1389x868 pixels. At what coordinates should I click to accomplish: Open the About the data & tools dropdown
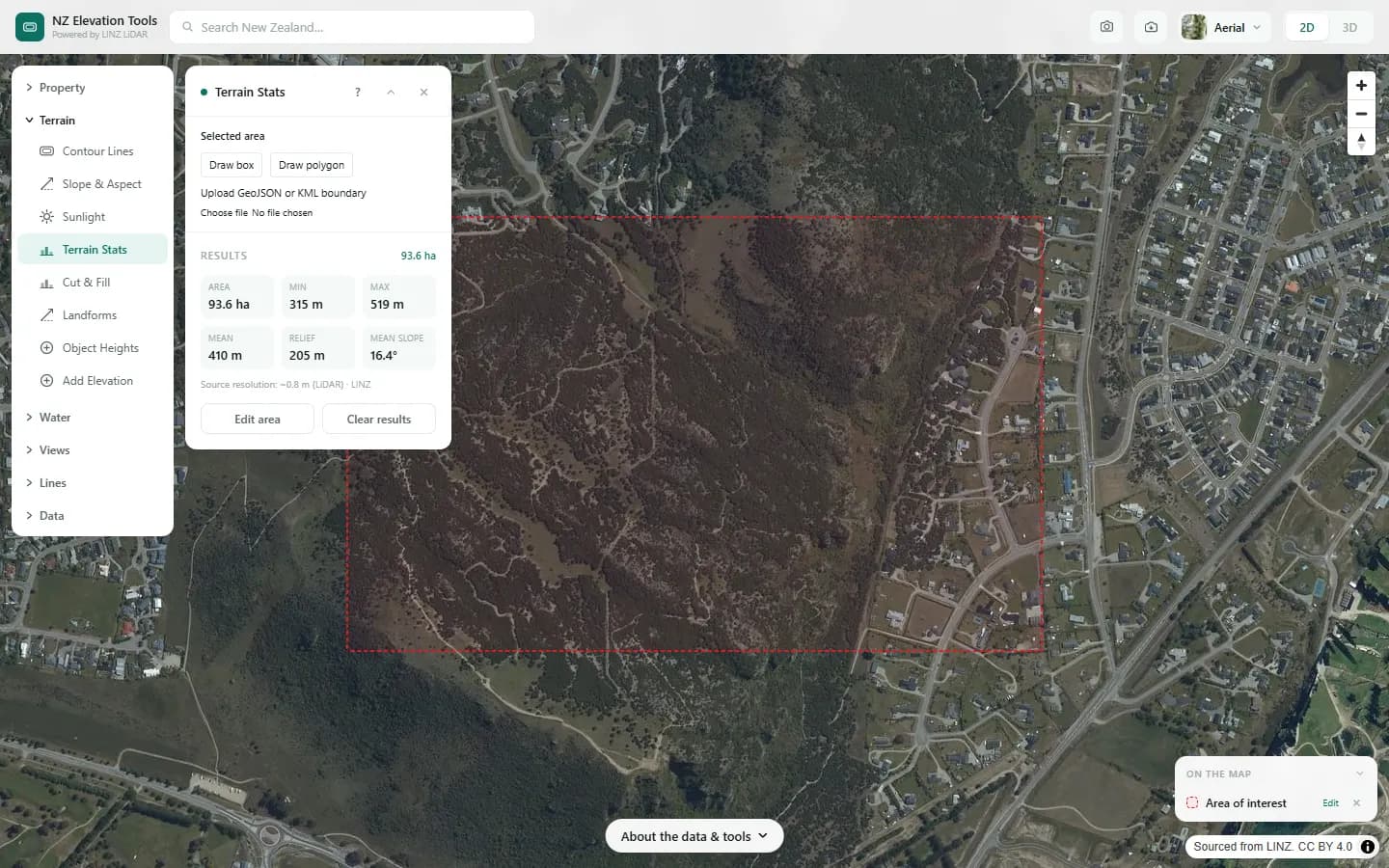(x=694, y=836)
